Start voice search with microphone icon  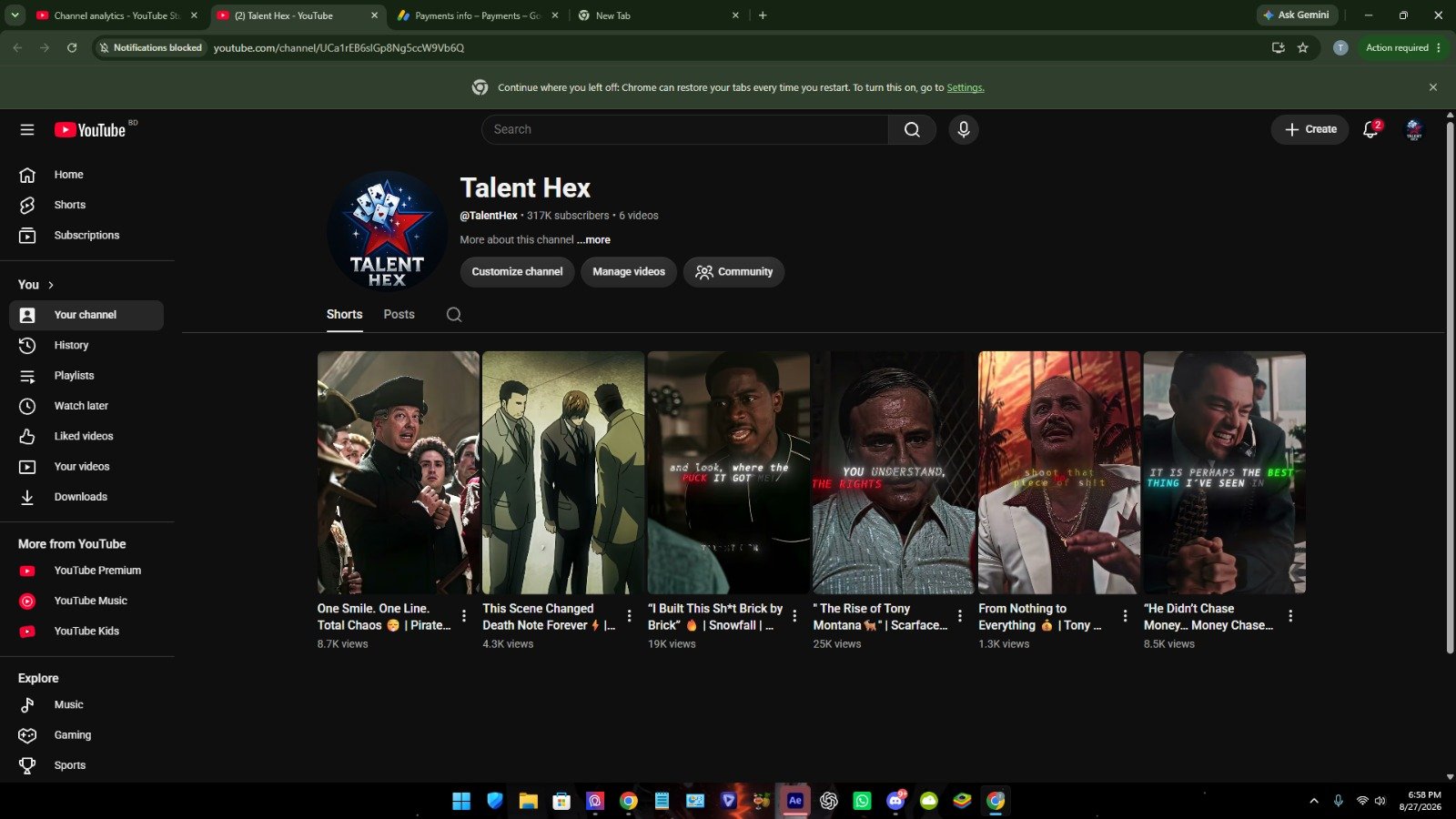pyautogui.click(x=964, y=129)
